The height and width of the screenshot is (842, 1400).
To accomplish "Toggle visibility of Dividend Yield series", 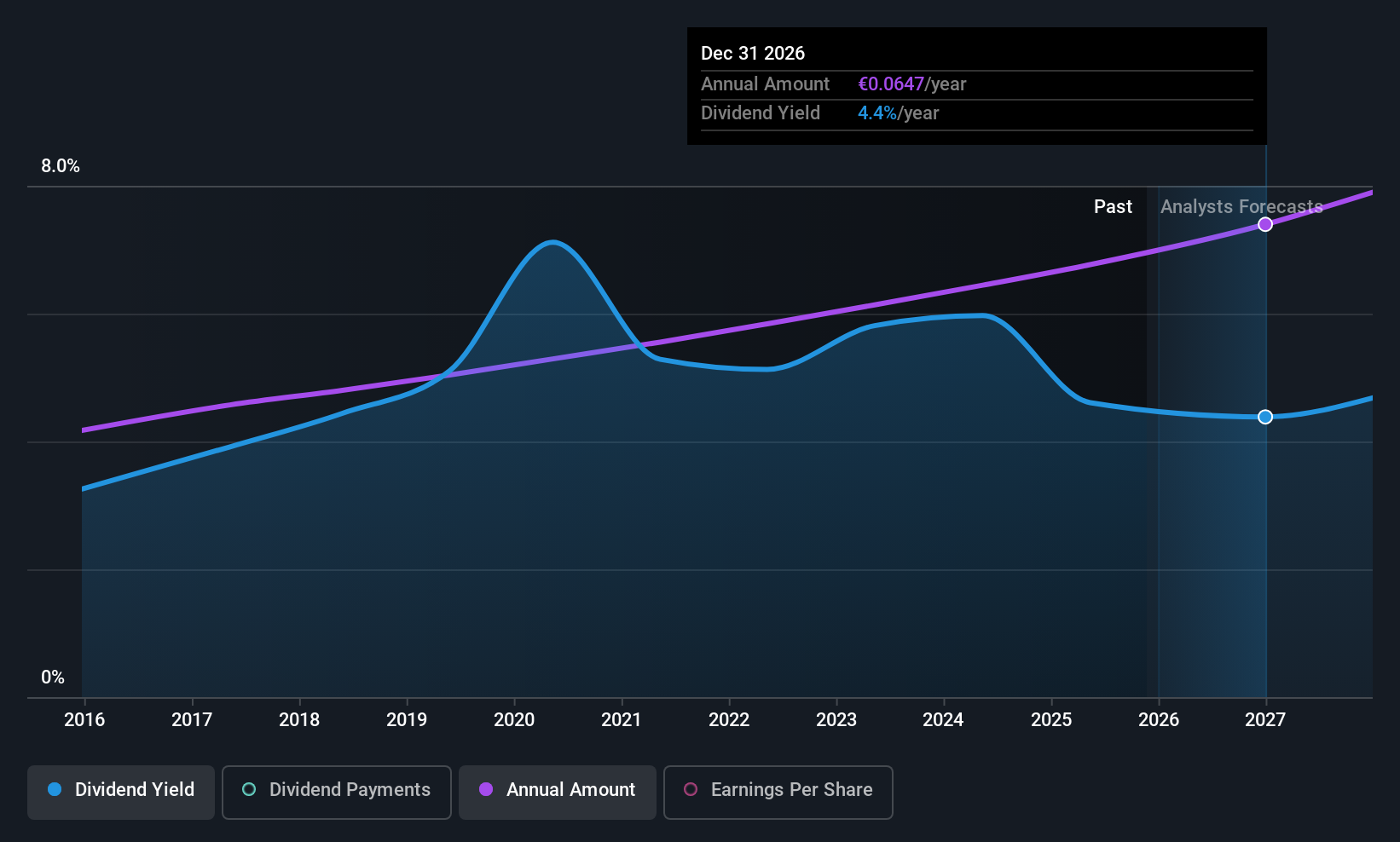I will 120,791.
